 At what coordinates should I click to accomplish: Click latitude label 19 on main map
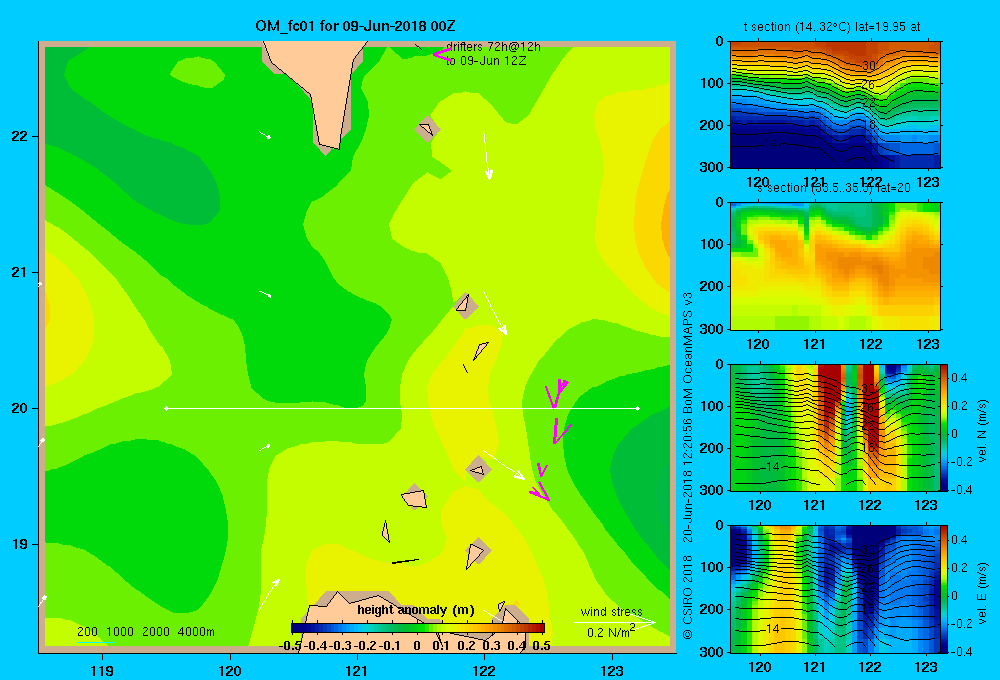tap(20, 544)
